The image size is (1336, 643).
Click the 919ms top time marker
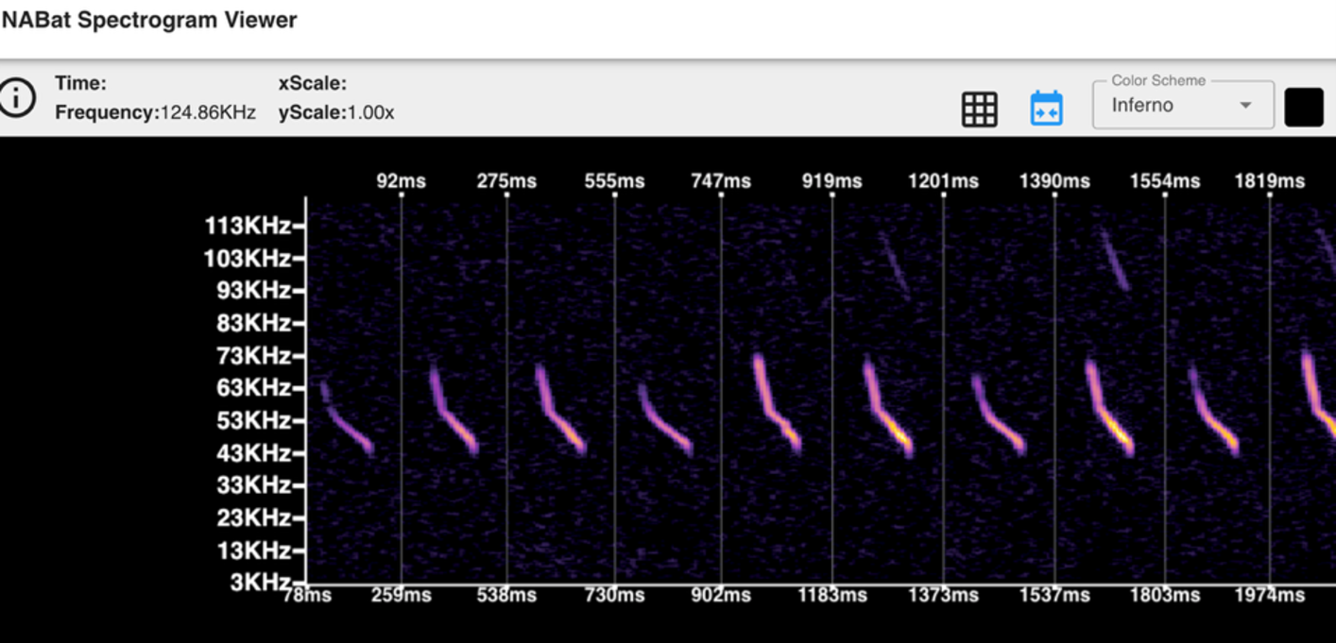click(x=832, y=181)
